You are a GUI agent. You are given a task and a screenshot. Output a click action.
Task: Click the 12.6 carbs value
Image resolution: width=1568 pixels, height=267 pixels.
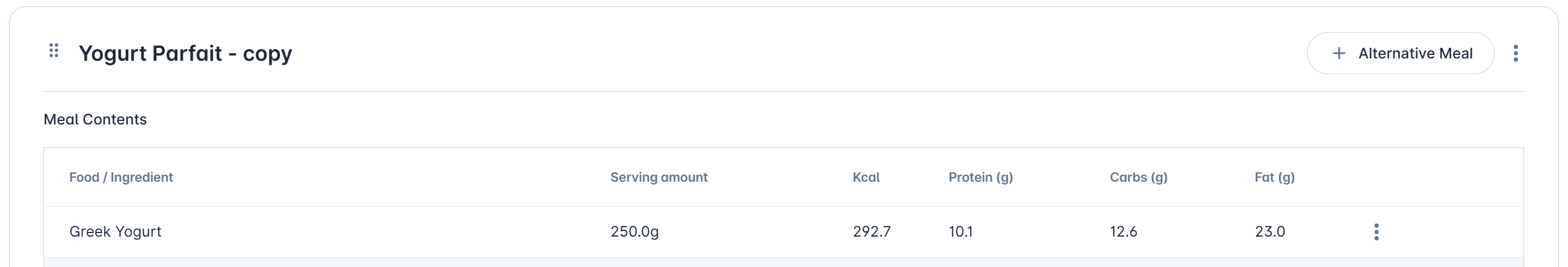(1123, 232)
